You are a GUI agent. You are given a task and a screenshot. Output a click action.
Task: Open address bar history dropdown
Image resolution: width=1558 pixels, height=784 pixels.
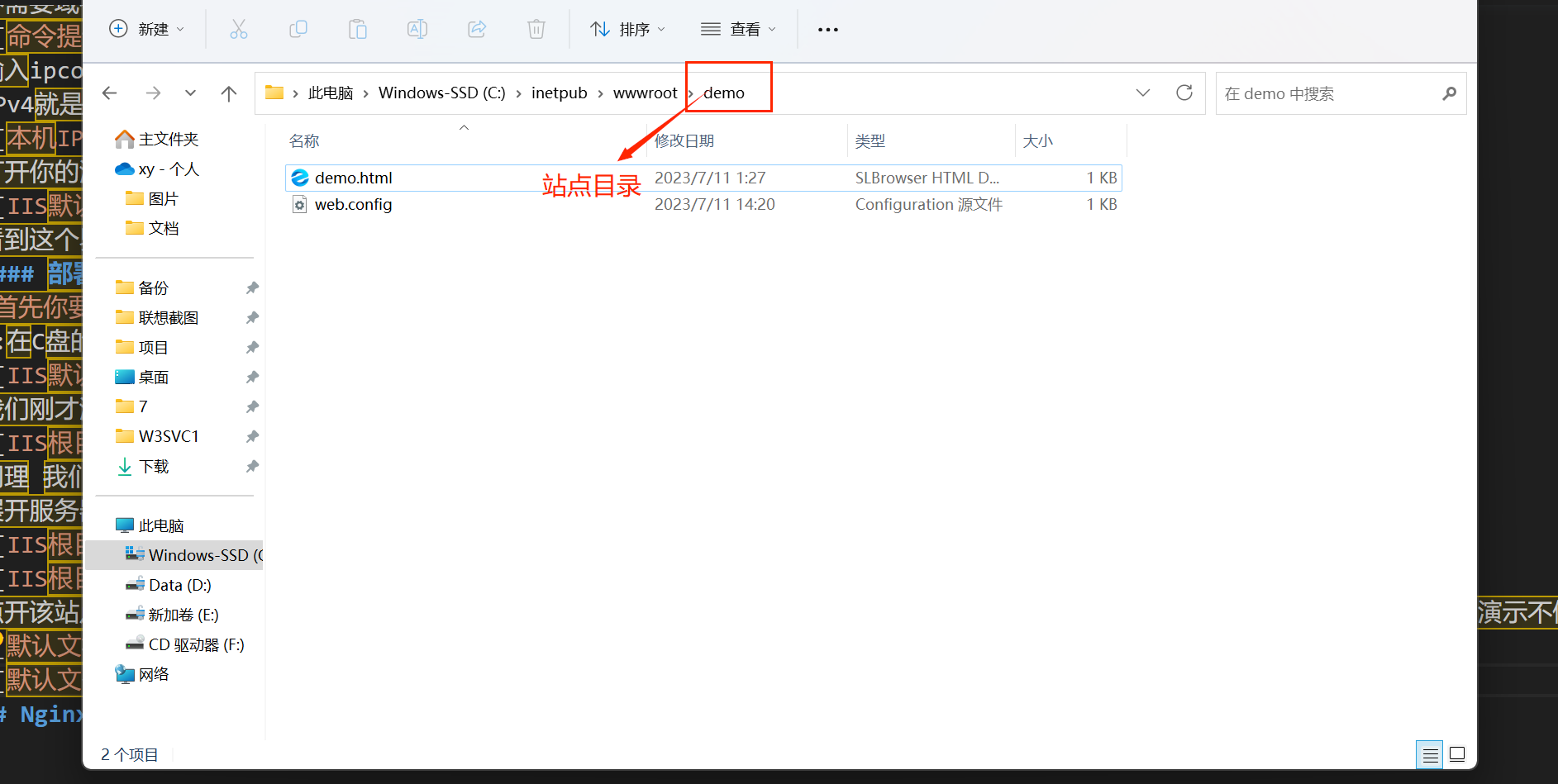pyautogui.click(x=1142, y=93)
